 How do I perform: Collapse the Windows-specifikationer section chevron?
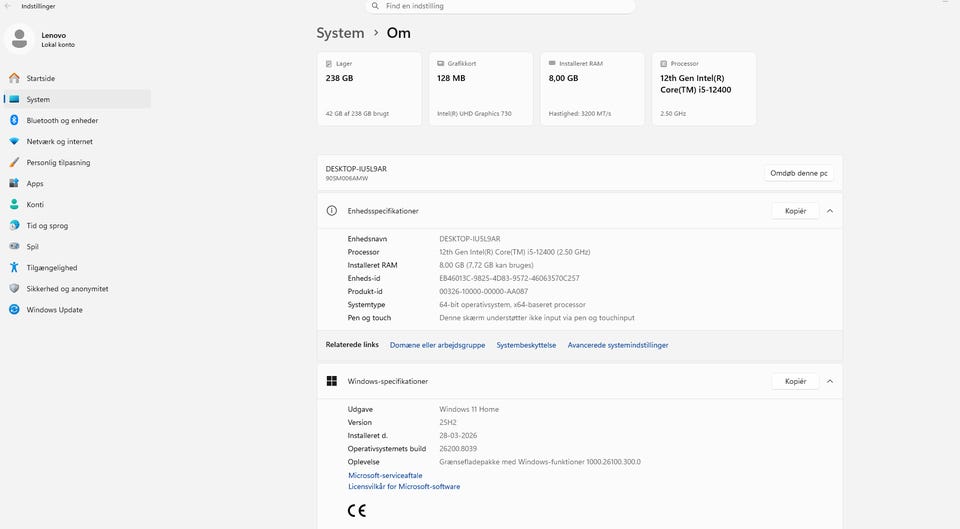pyautogui.click(x=830, y=381)
